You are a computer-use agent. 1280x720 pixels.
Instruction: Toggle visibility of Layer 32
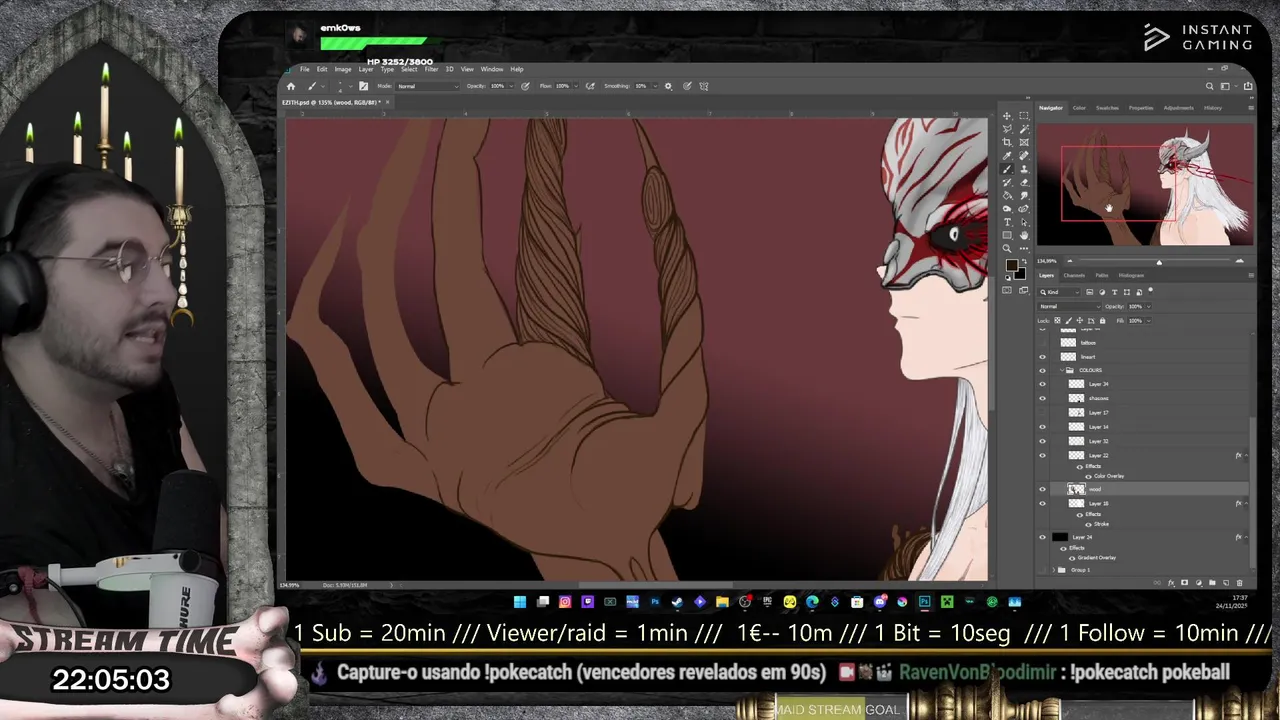[1042, 441]
